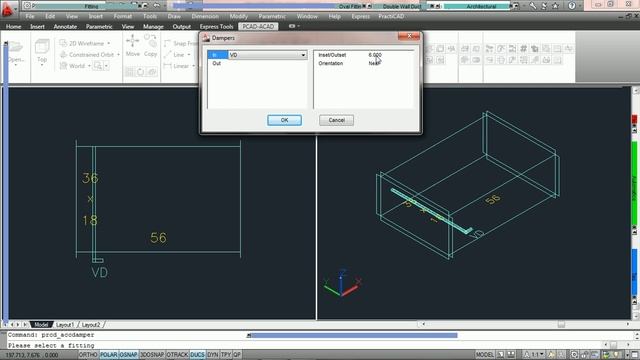This screenshot has width=640, height=360.
Task: Toggle OSNAP in status bar
Action: tap(129, 355)
